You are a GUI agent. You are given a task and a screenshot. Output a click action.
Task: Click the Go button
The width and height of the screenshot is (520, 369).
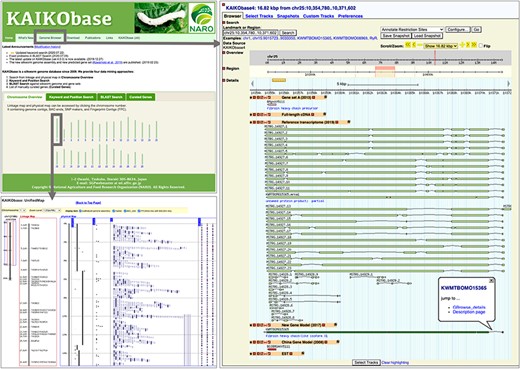point(476,29)
